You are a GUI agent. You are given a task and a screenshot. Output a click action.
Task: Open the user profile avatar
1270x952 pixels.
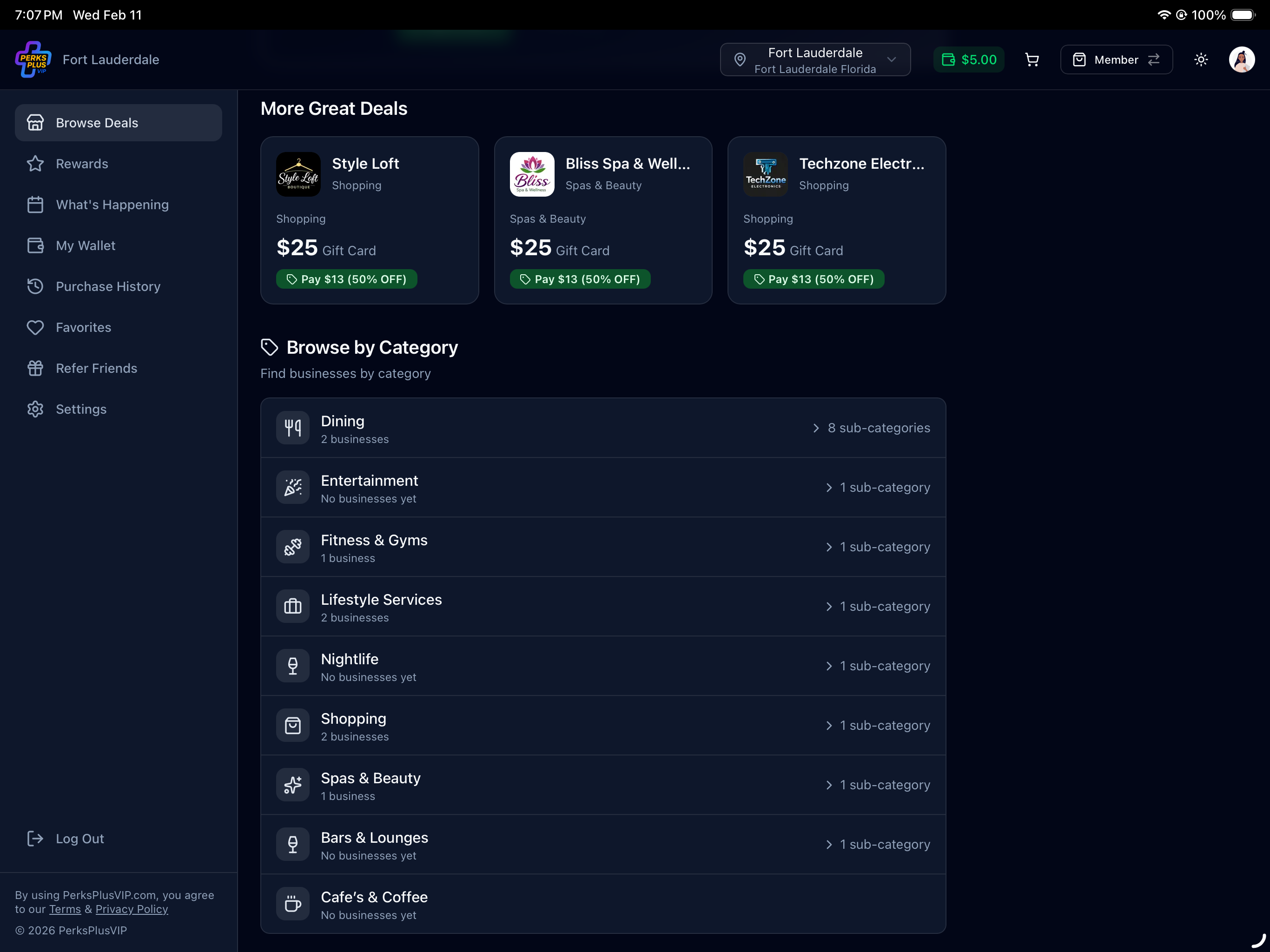1241,59
